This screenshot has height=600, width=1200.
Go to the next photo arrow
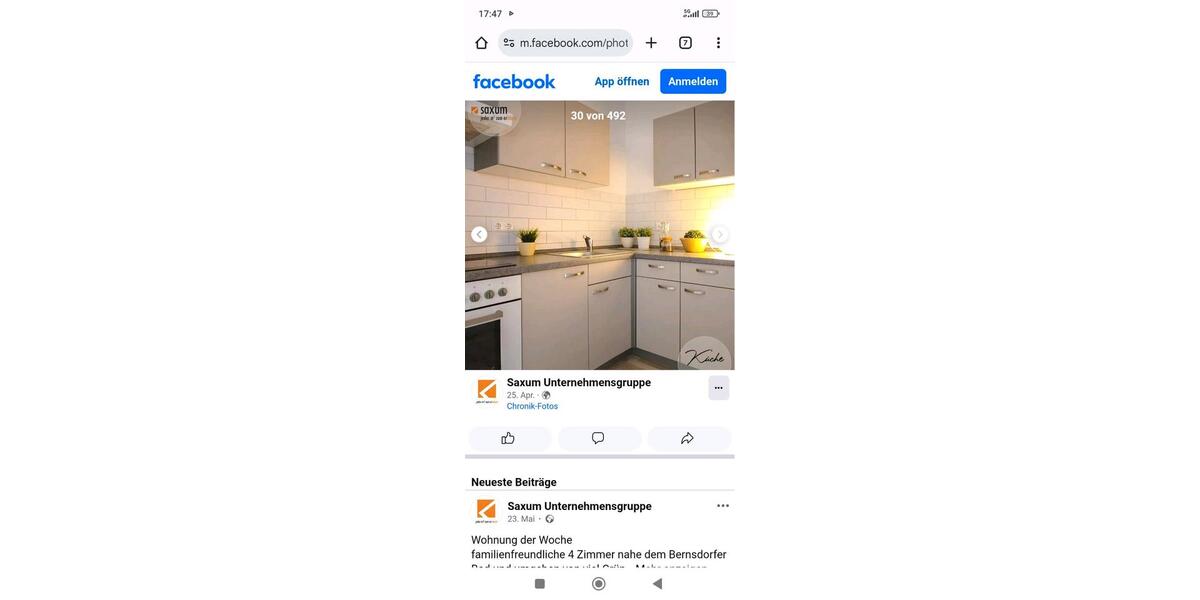[720, 234]
